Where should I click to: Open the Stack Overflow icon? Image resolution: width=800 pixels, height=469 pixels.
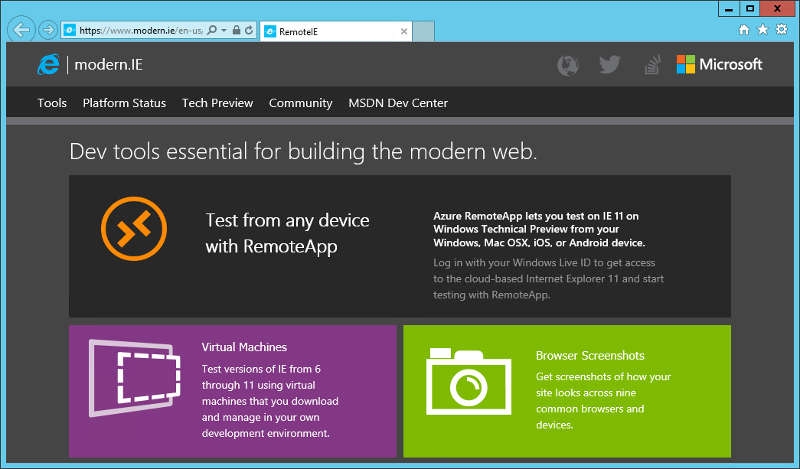click(652, 65)
